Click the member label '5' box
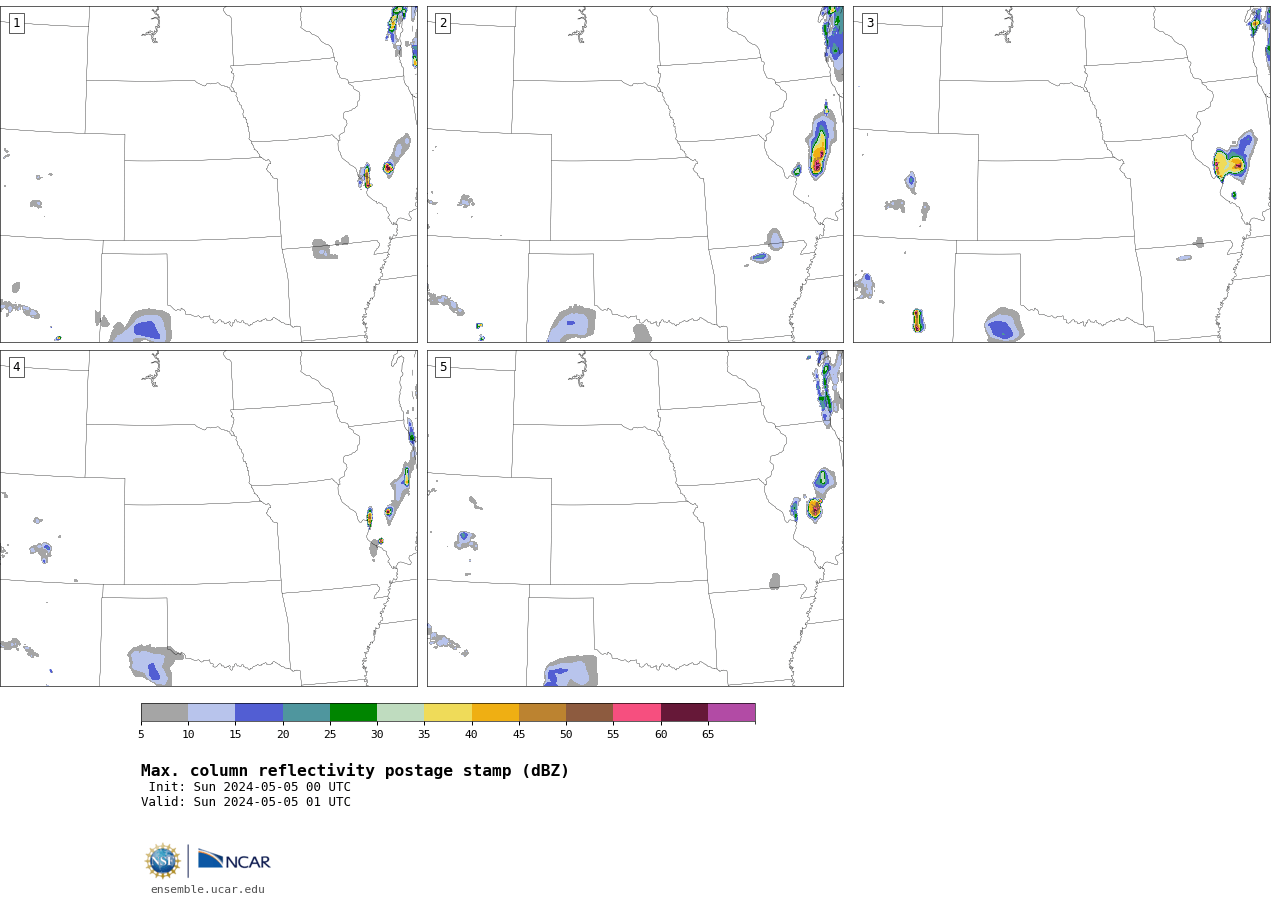 pyautogui.click(x=443, y=367)
